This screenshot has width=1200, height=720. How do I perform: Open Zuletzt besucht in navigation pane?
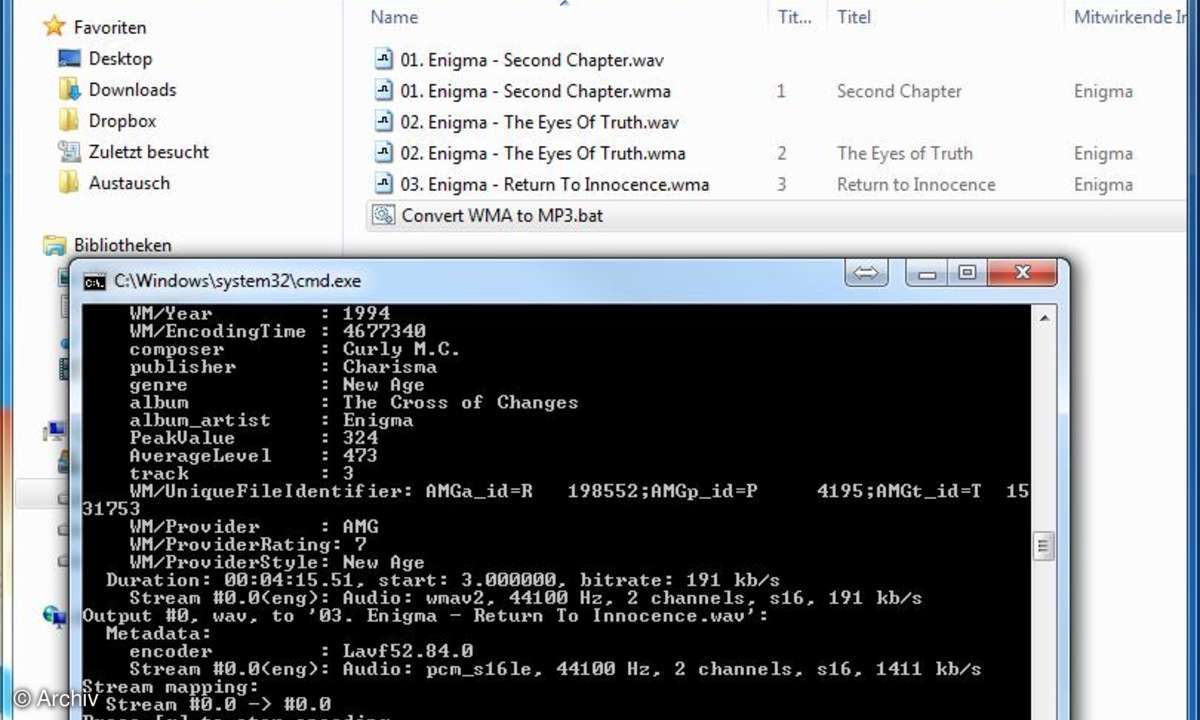[149, 151]
